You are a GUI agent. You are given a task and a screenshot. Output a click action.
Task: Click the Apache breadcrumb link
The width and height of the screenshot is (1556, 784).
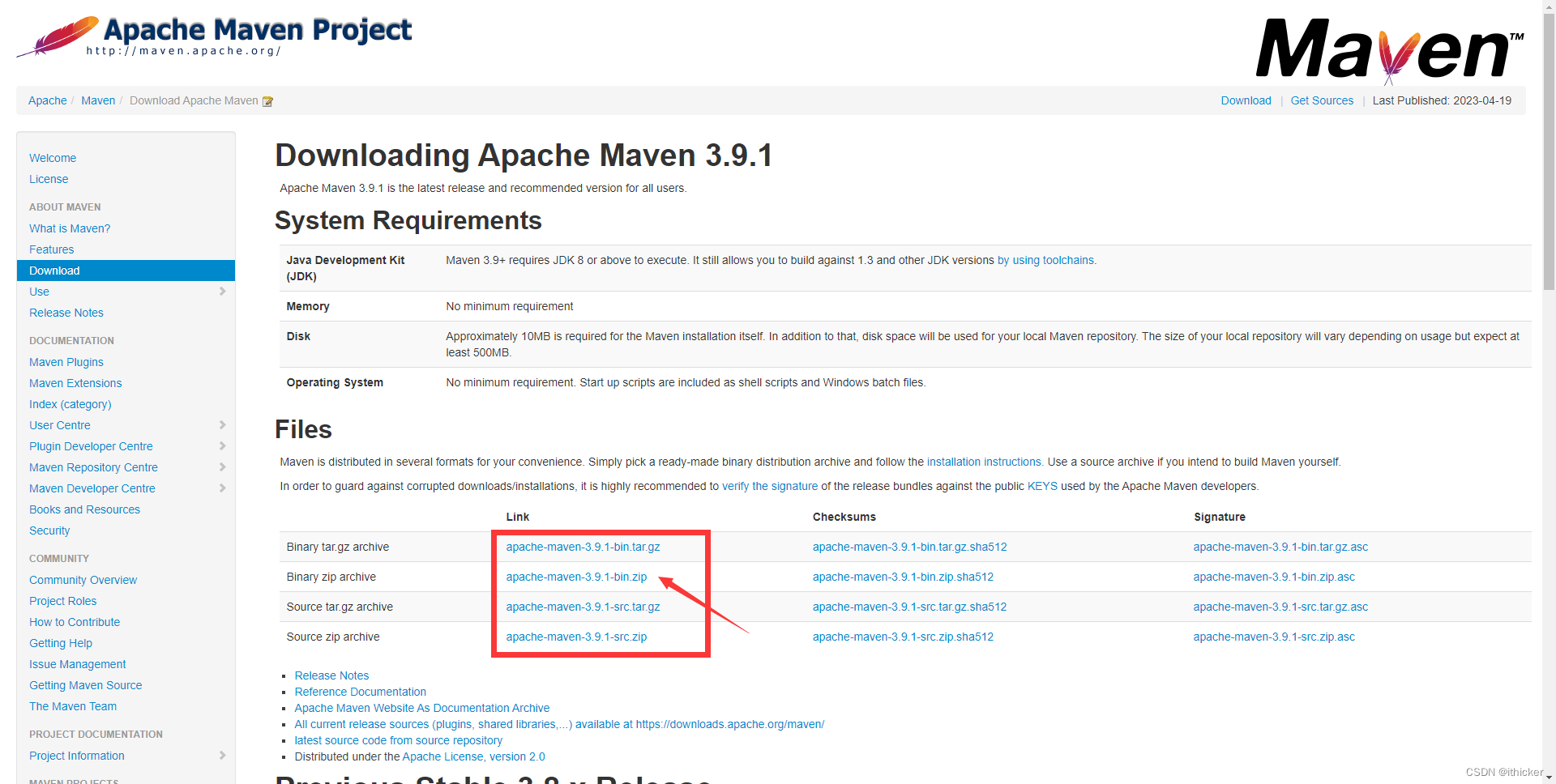pyautogui.click(x=48, y=100)
